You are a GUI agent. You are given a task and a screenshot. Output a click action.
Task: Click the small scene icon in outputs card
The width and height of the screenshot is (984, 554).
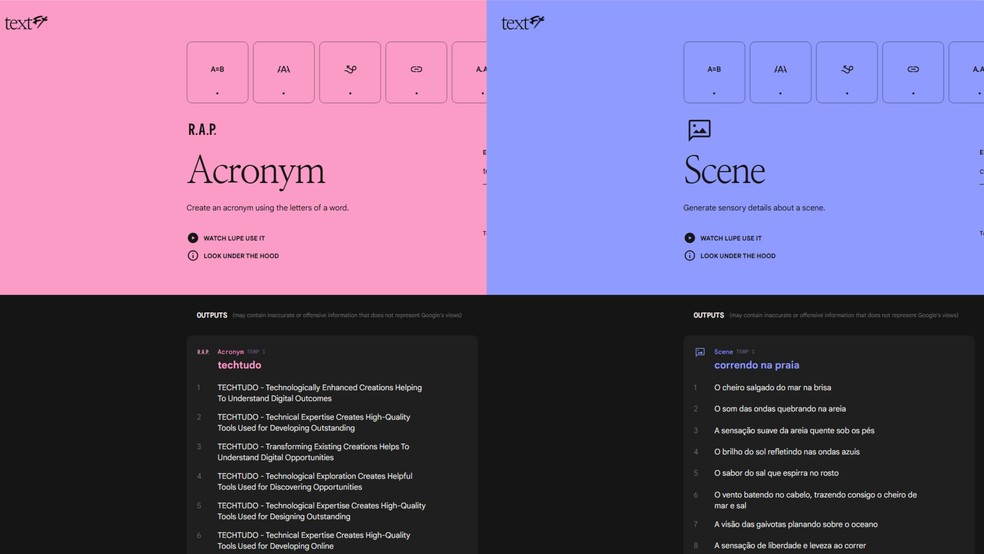coord(700,352)
